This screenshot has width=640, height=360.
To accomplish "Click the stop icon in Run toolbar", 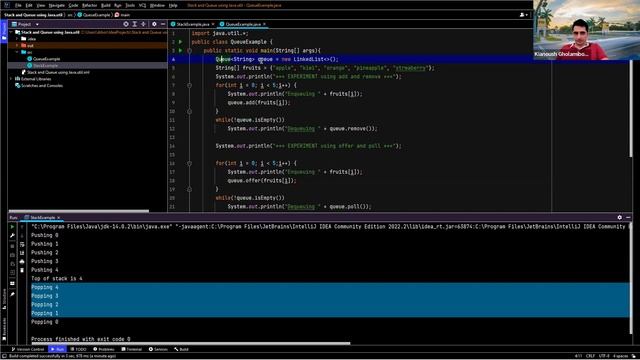I will pyautogui.click(x=12, y=246).
